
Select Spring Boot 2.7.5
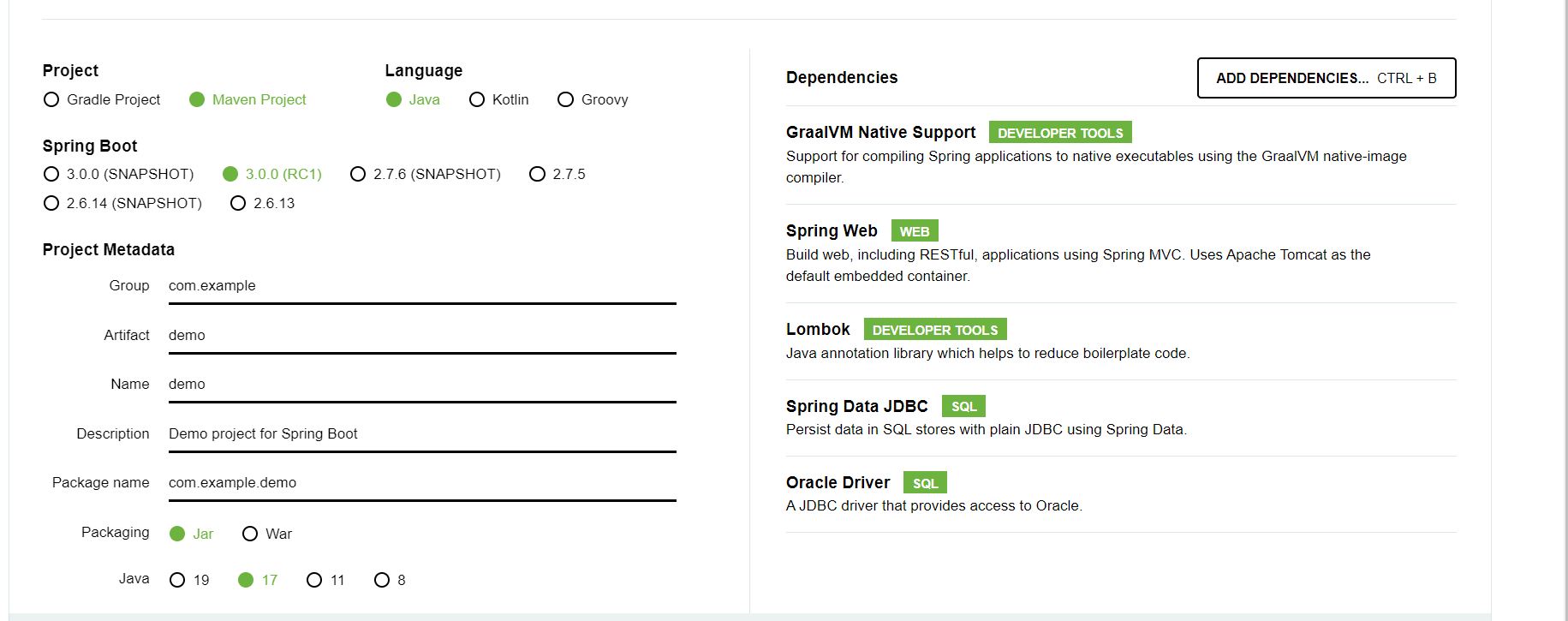(x=557, y=174)
